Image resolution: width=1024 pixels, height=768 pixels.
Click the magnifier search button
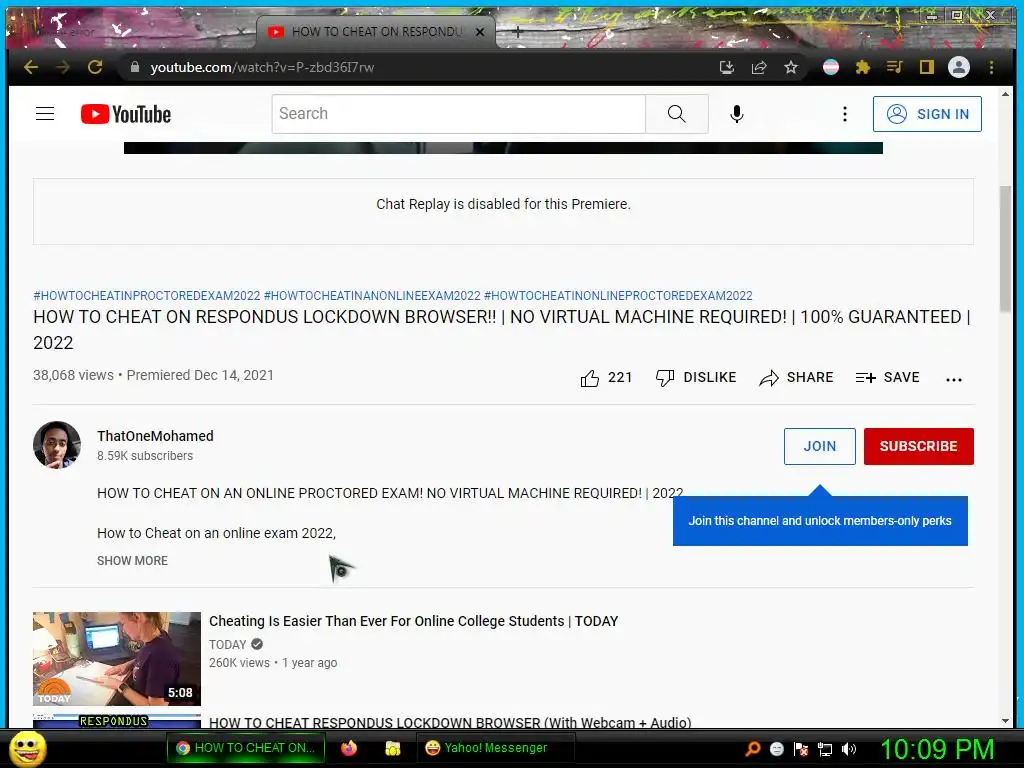click(677, 114)
